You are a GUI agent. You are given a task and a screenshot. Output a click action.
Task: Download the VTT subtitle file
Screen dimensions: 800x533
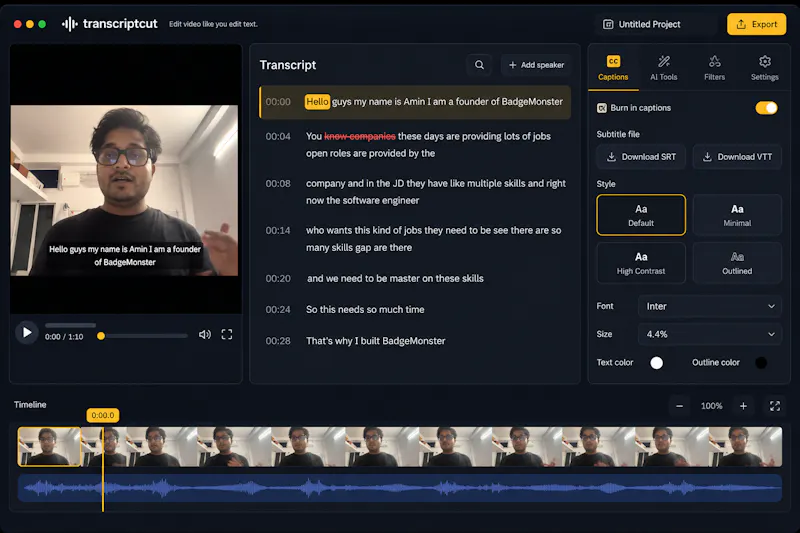(x=737, y=157)
